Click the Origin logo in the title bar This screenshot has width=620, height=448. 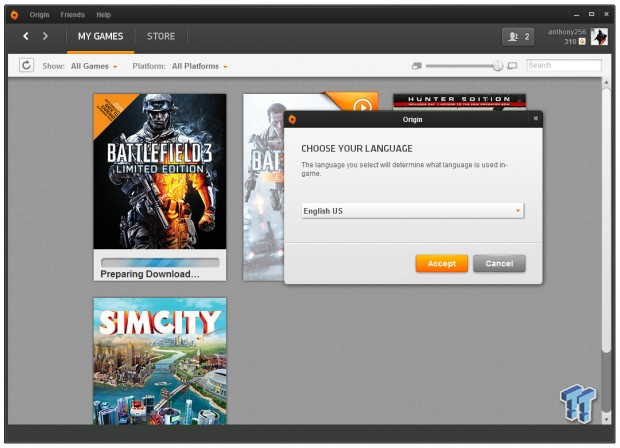coord(14,15)
